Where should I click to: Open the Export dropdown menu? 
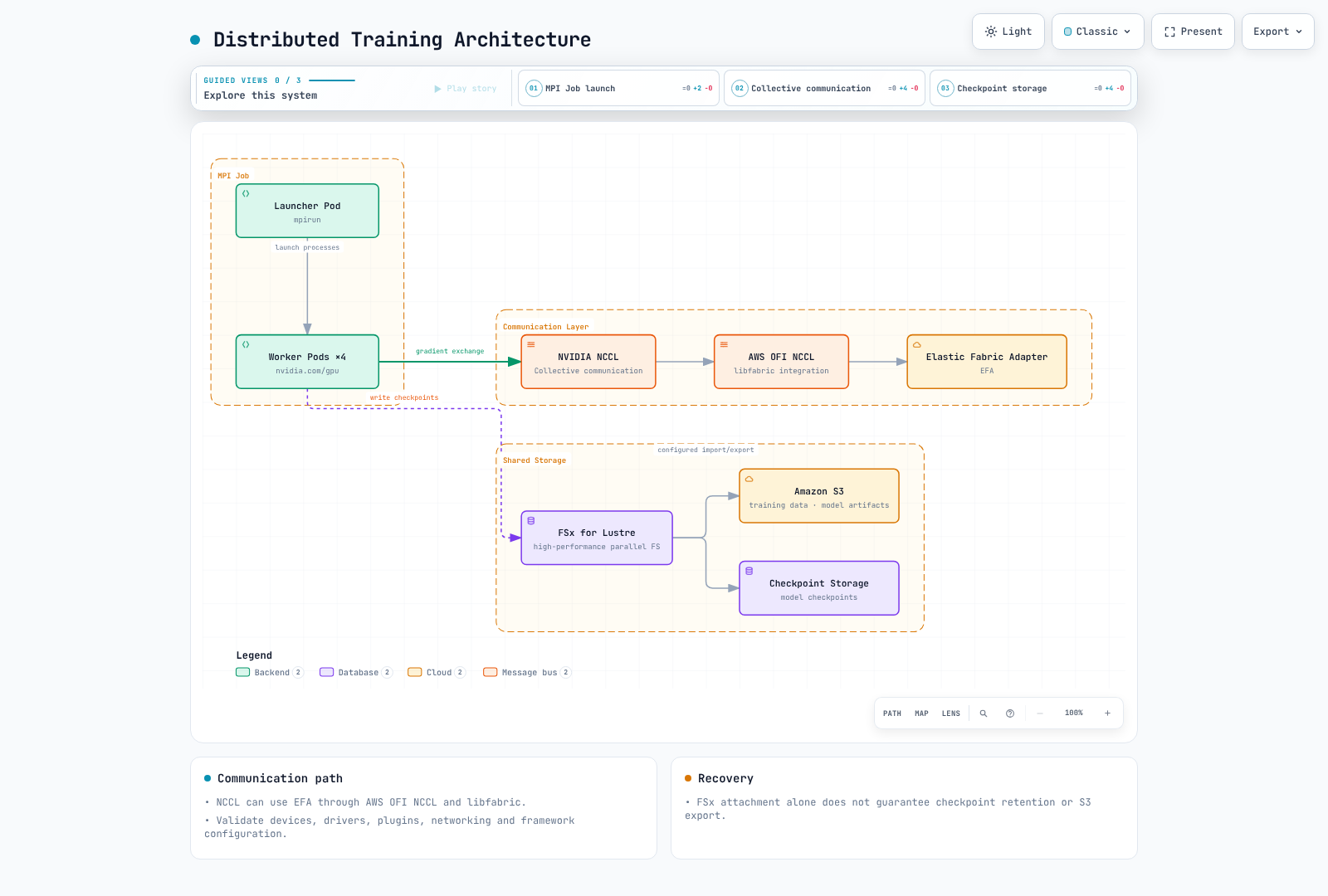pos(1277,32)
